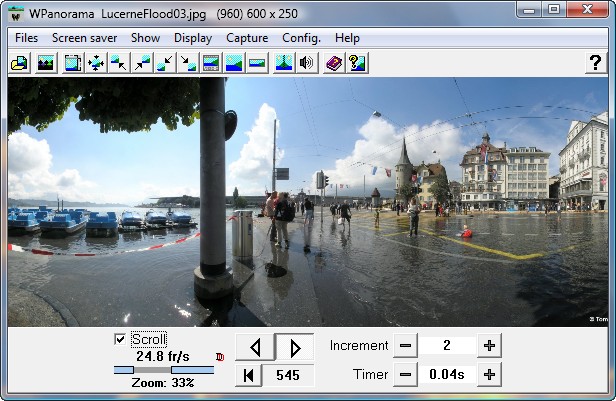Click the narrow strip picture toolbar icon
This screenshot has width=616, height=401.
click(x=257, y=63)
